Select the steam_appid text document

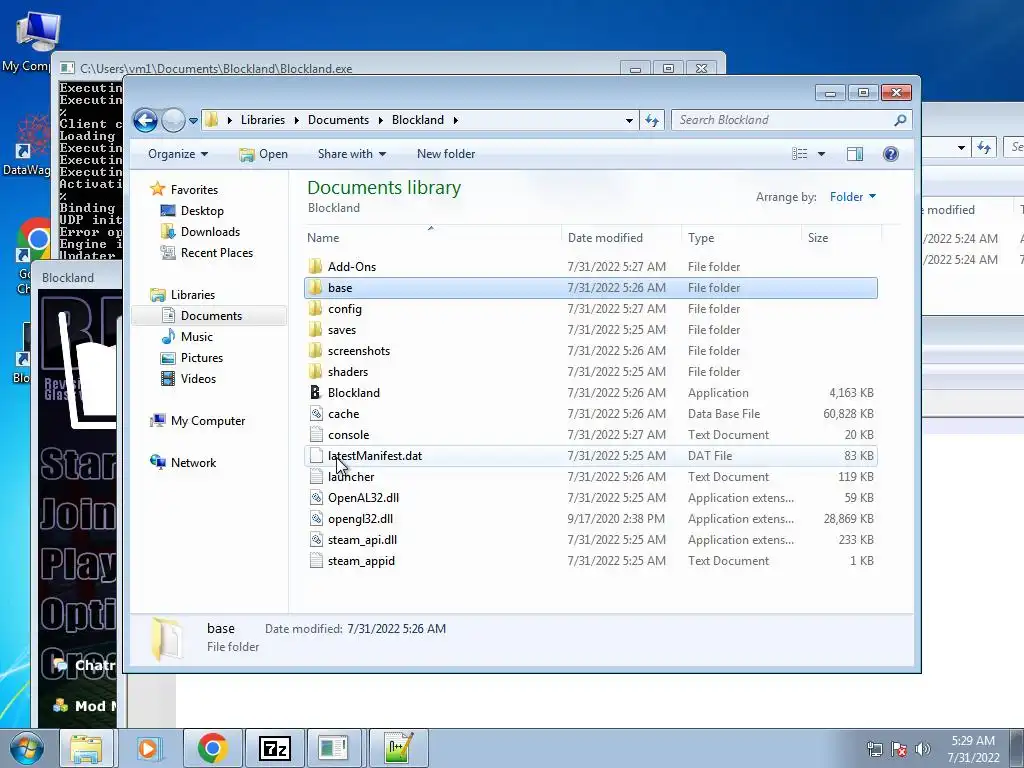pyautogui.click(x=590, y=560)
